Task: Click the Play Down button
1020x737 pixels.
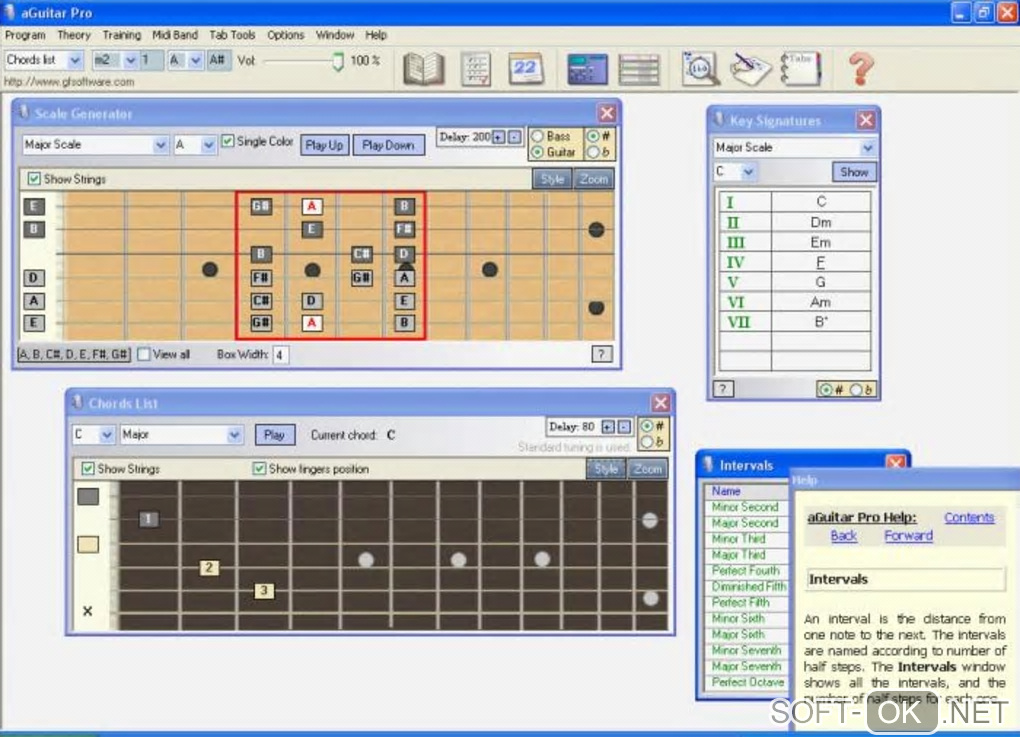Action: tap(388, 145)
